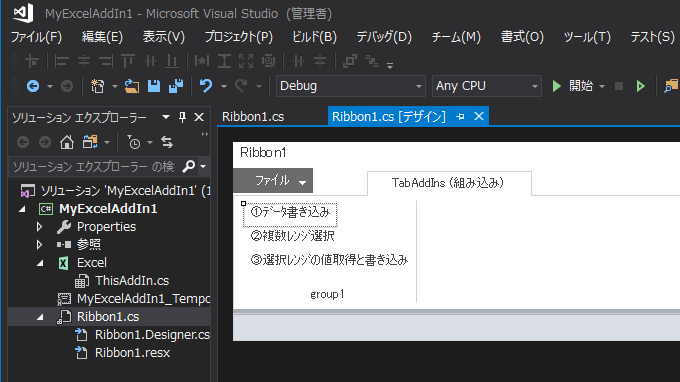Click the ②複数レンジ選択 ribbon button
This screenshot has width=680, height=382.
pyautogui.click(x=293, y=236)
